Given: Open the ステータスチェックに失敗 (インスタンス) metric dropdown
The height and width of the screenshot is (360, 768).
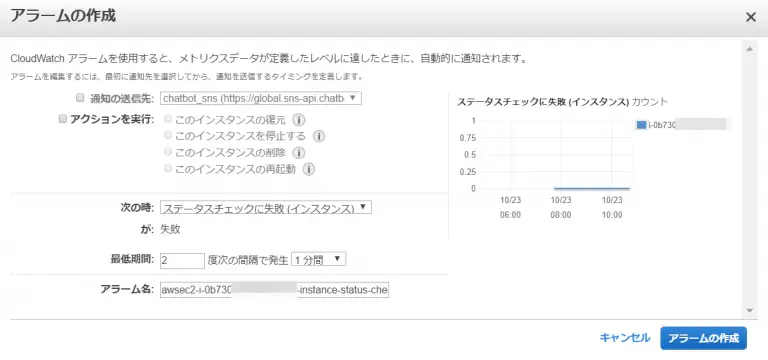Looking at the screenshot, I should [x=266, y=208].
